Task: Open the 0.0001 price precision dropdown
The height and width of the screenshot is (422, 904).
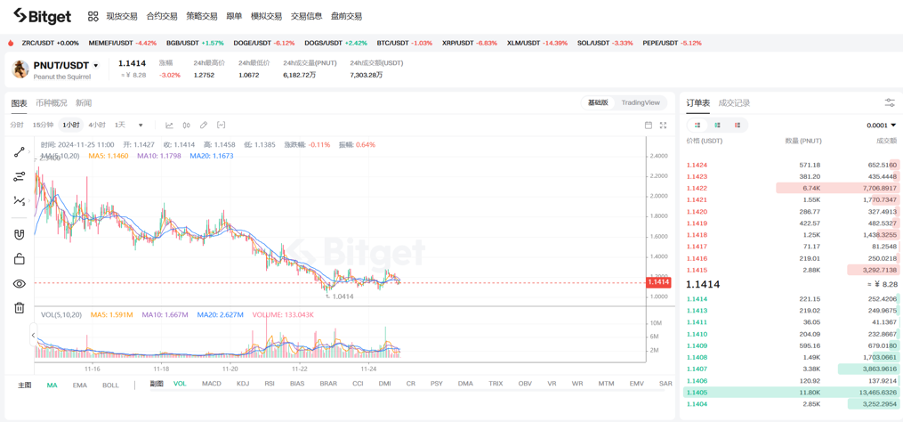Action: [882, 125]
